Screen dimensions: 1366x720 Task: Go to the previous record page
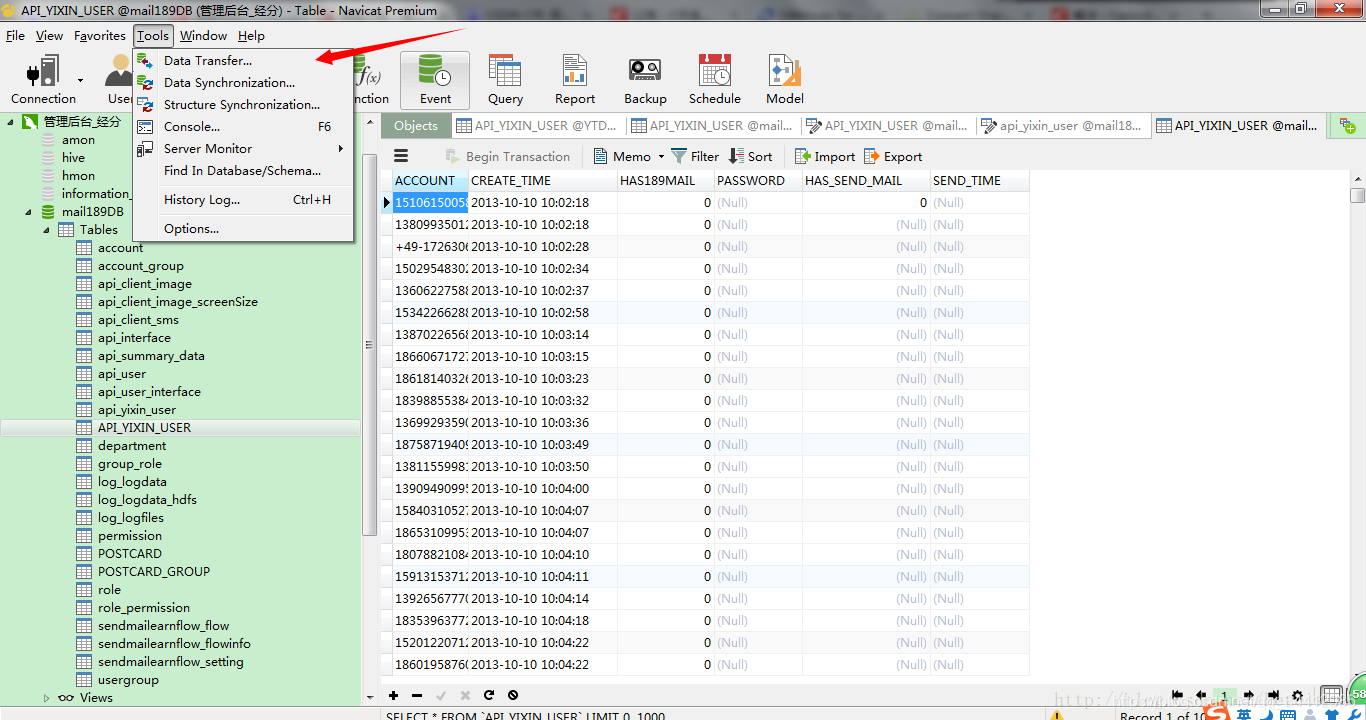(x=1201, y=695)
